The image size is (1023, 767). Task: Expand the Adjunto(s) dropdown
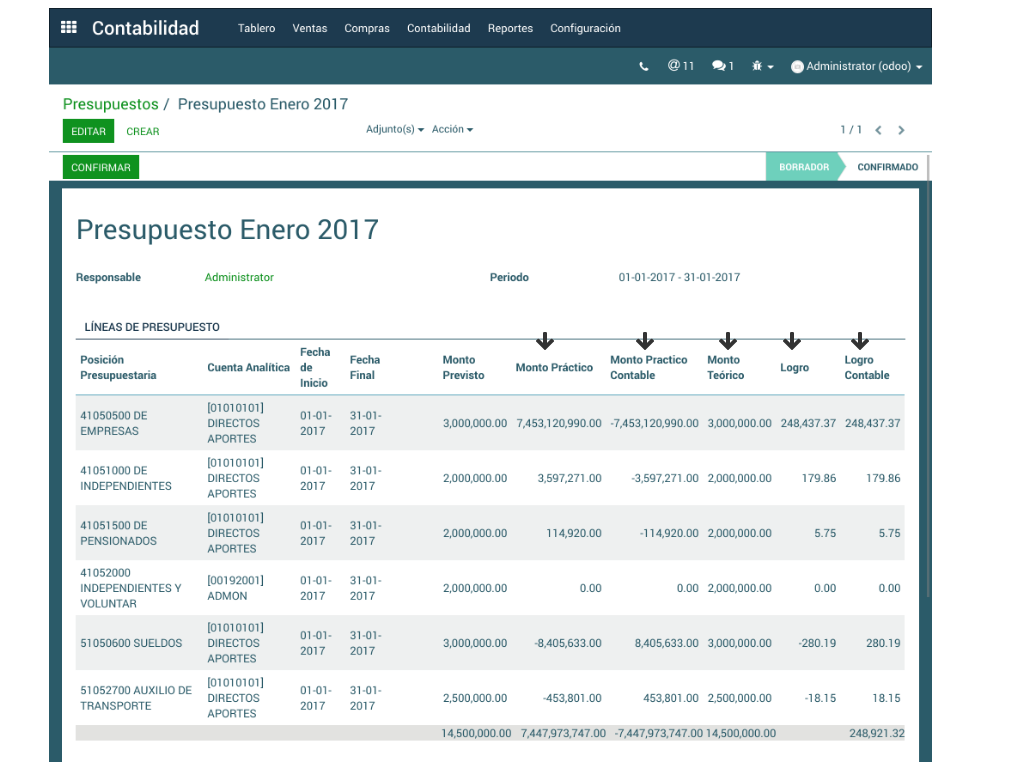pyautogui.click(x=395, y=130)
